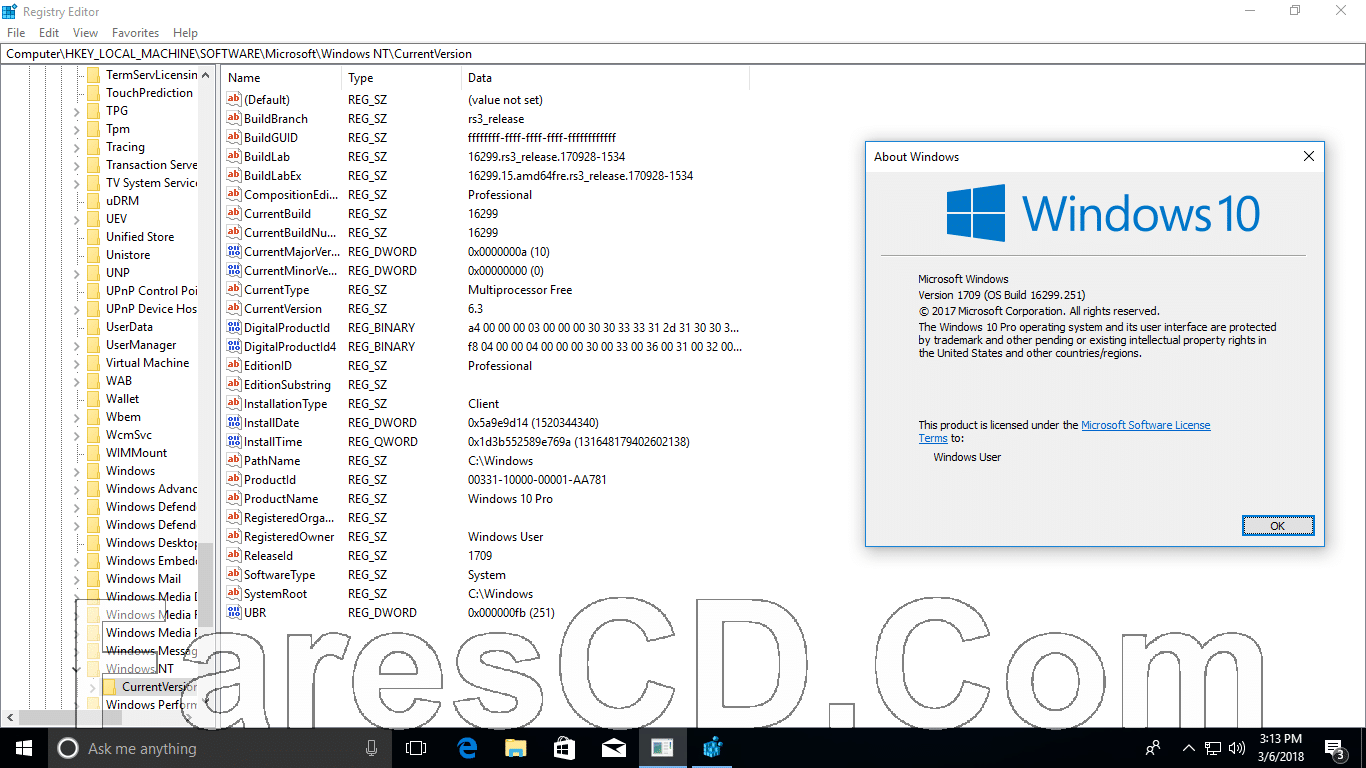Click the BuildBranch string value icon
This screenshot has height=768, width=1366.
pyautogui.click(x=234, y=119)
